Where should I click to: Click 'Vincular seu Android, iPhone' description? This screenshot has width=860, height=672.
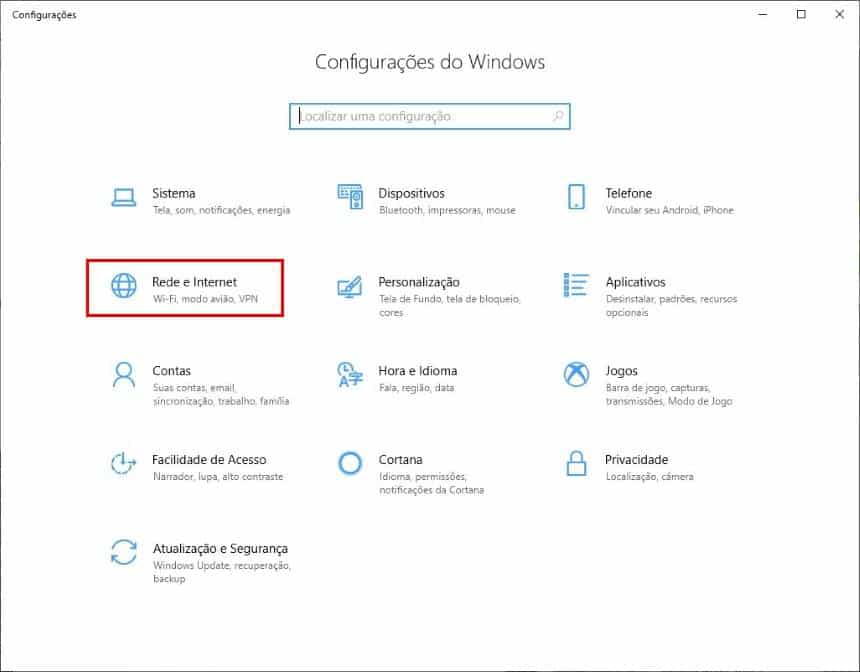669,210
